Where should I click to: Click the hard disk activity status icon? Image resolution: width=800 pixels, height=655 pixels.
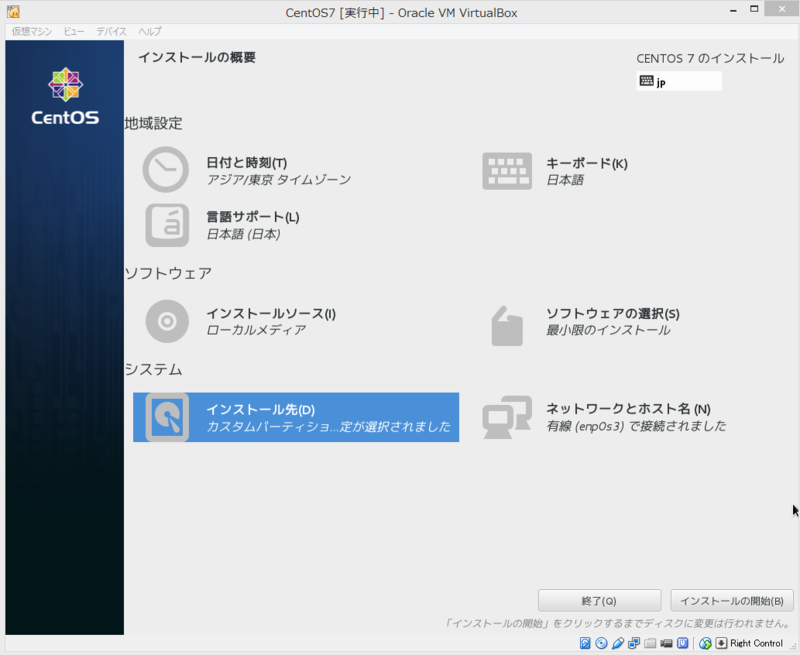[583, 644]
